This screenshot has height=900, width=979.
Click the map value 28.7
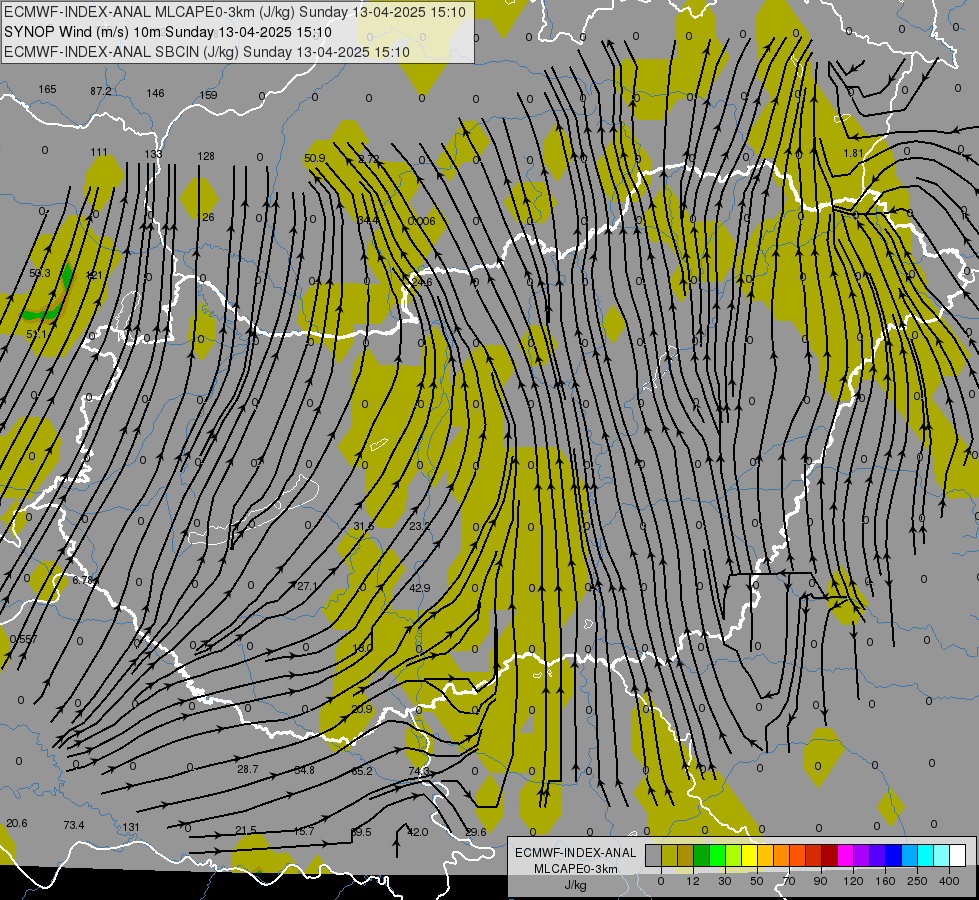[248, 769]
